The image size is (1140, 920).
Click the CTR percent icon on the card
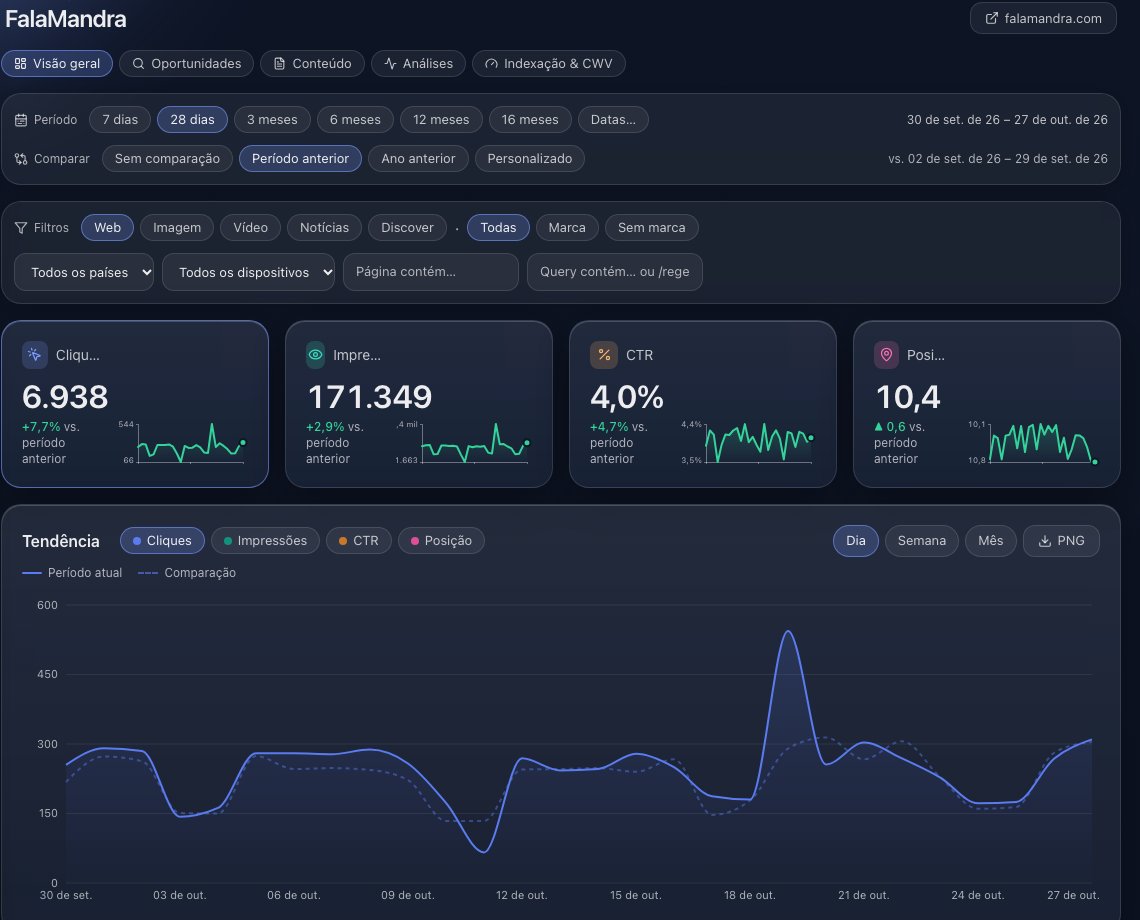tap(603, 355)
